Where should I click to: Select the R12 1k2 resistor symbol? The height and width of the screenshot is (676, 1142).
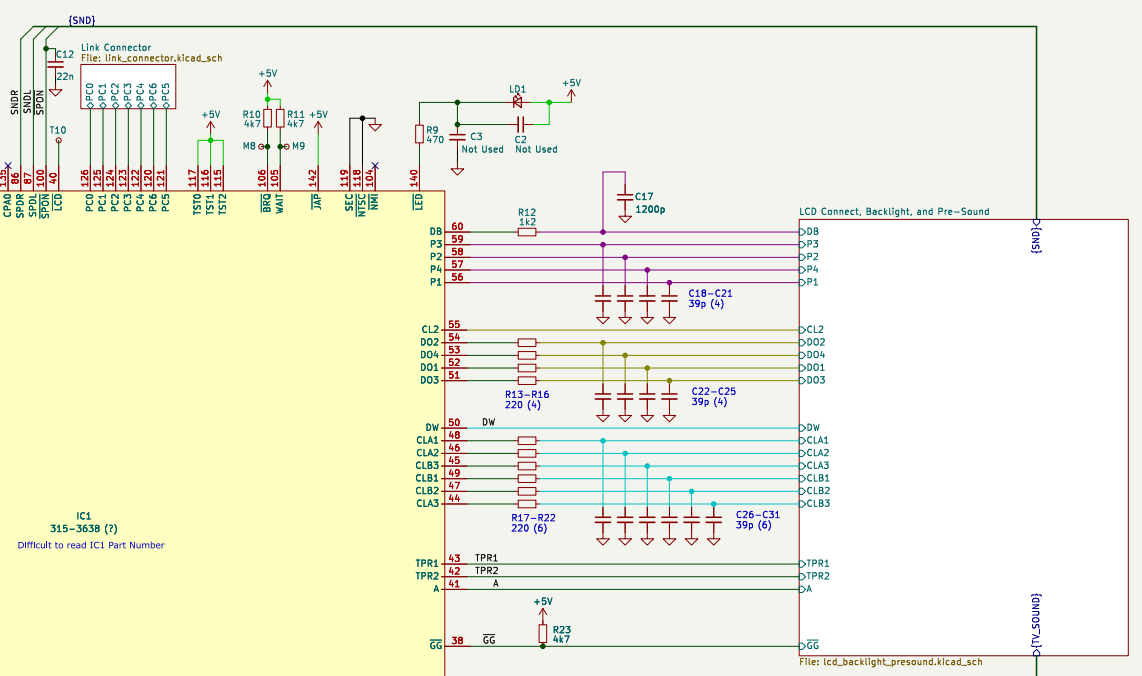pos(527,232)
